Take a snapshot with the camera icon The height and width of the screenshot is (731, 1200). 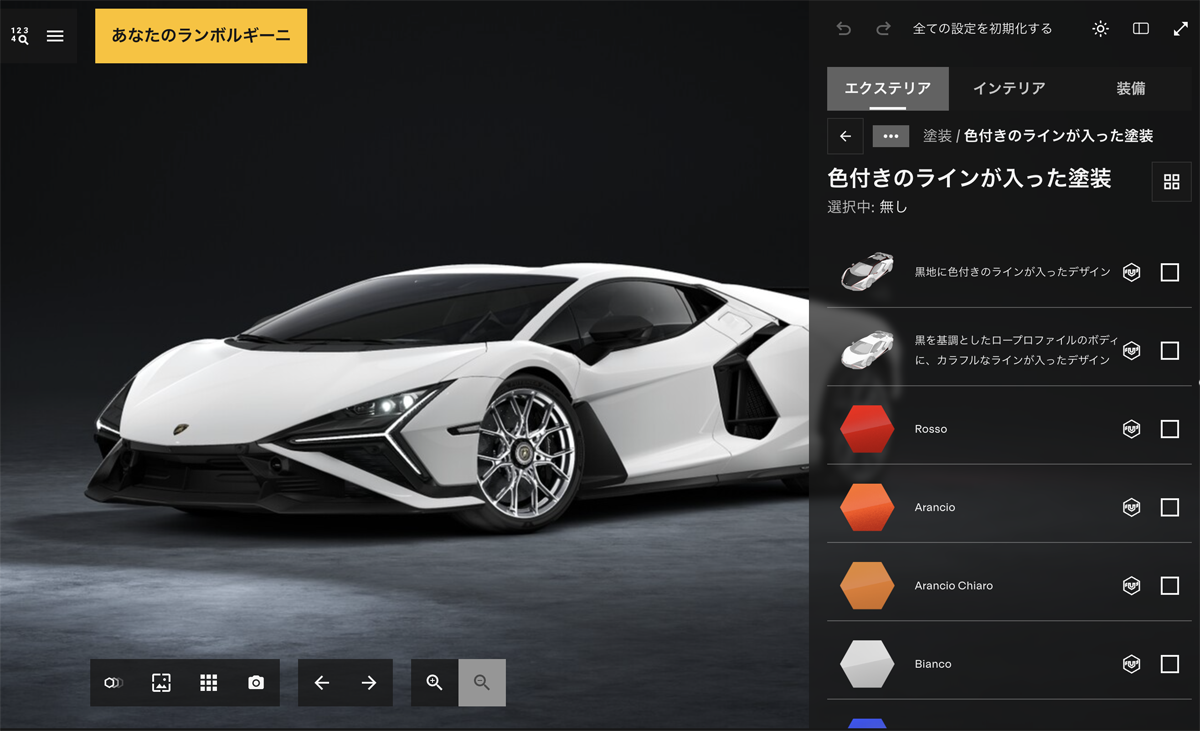pos(256,683)
